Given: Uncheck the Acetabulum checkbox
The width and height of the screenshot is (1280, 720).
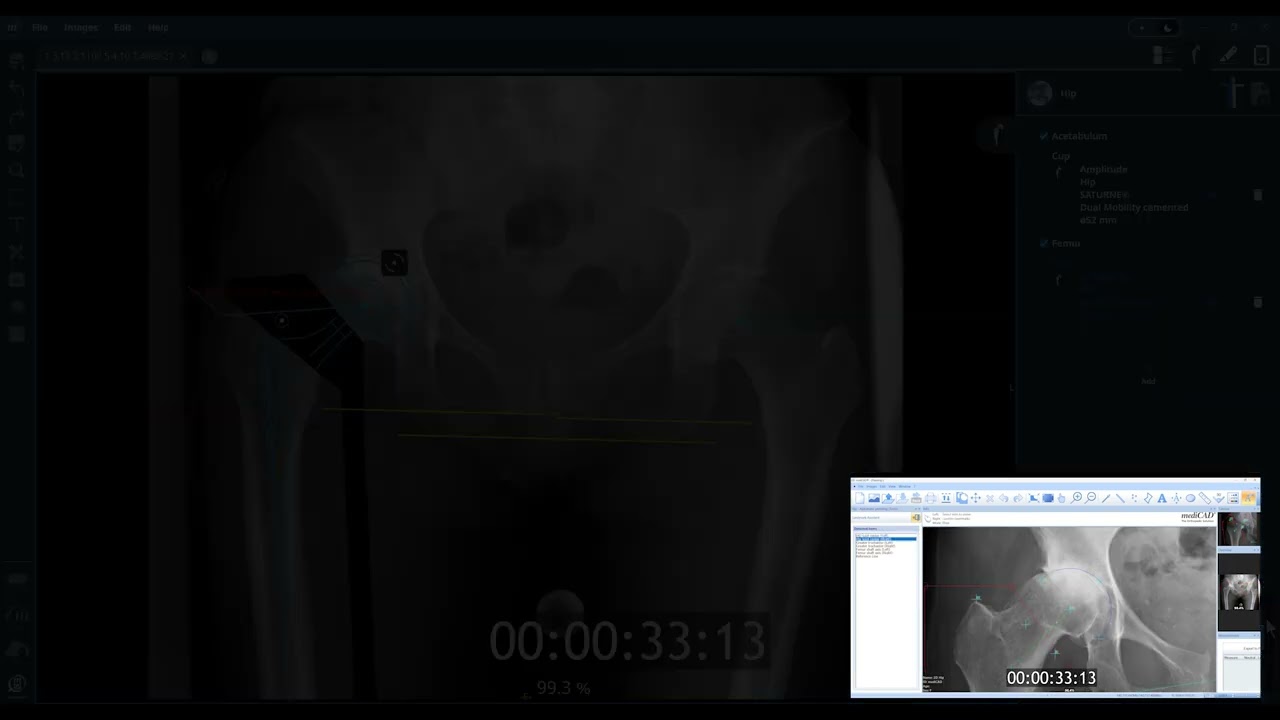Looking at the screenshot, I should 1044,135.
